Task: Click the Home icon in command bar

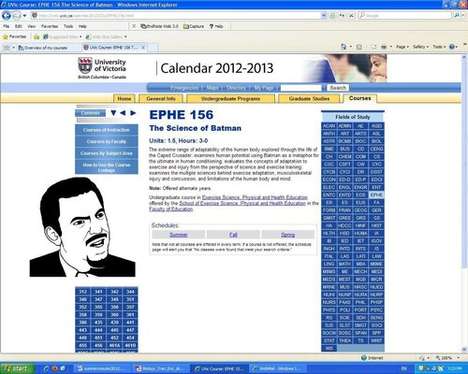Action: (343, 47)
